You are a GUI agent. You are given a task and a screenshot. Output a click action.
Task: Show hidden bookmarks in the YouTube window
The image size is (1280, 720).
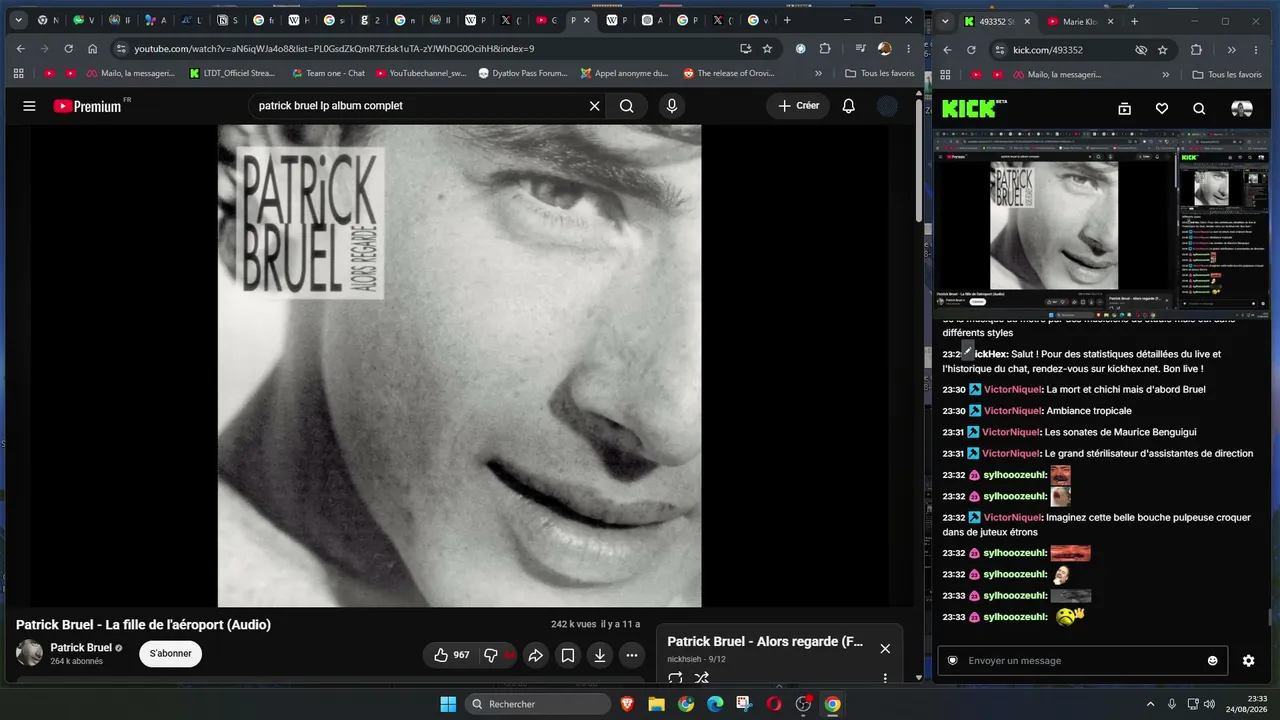(819, 73)
